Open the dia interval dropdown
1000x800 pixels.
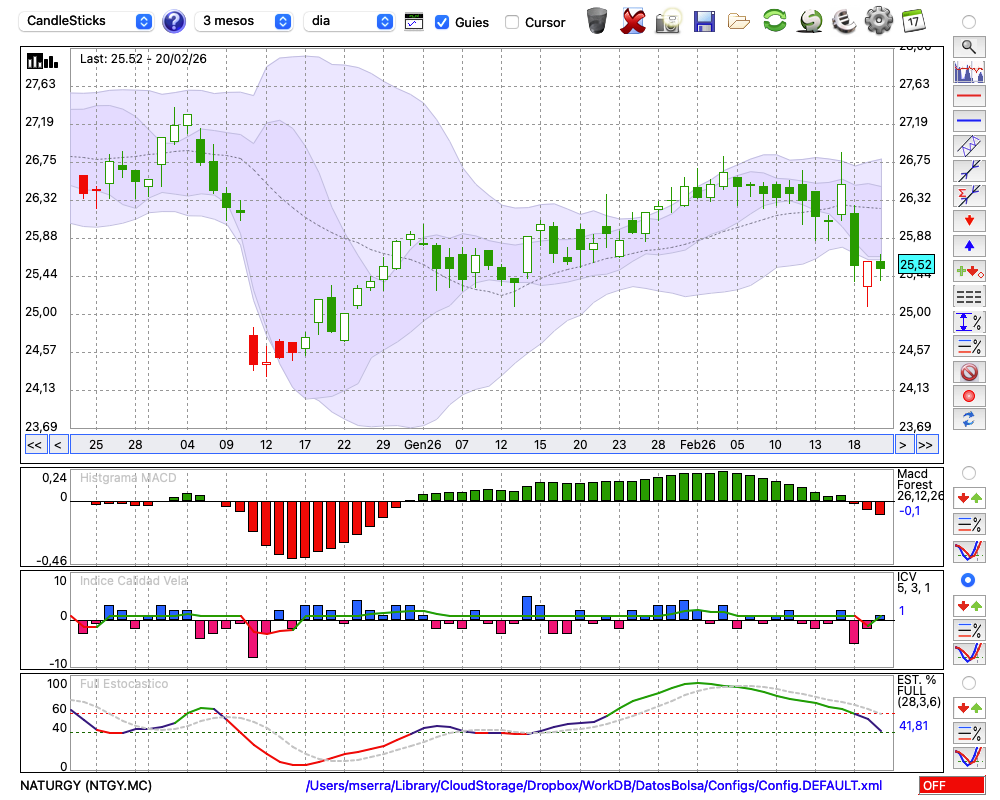click(348, 21)
